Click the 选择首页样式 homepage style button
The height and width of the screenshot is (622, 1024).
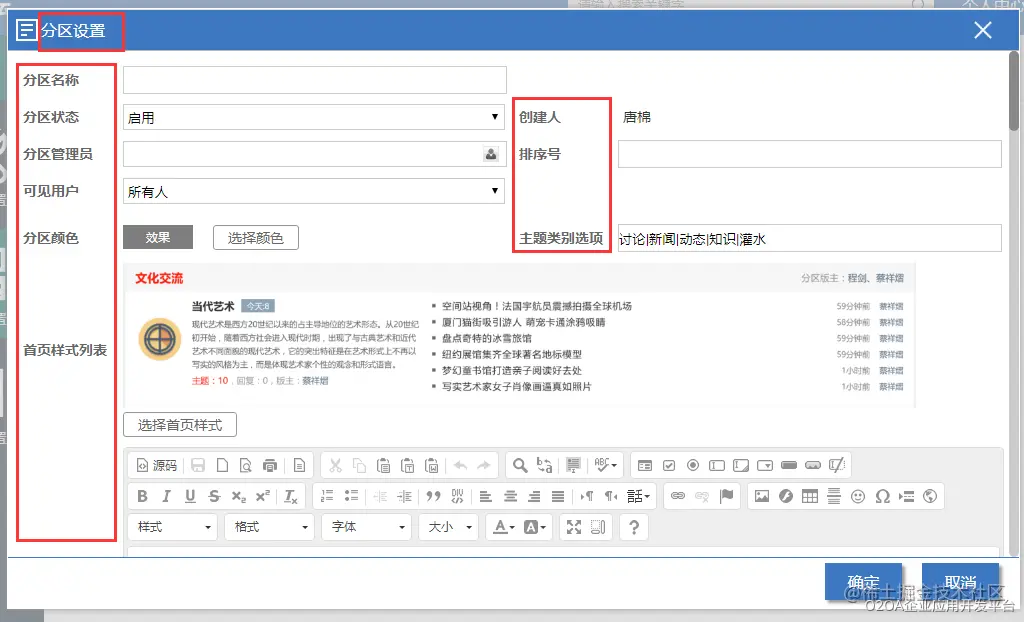tap(180, 424)
